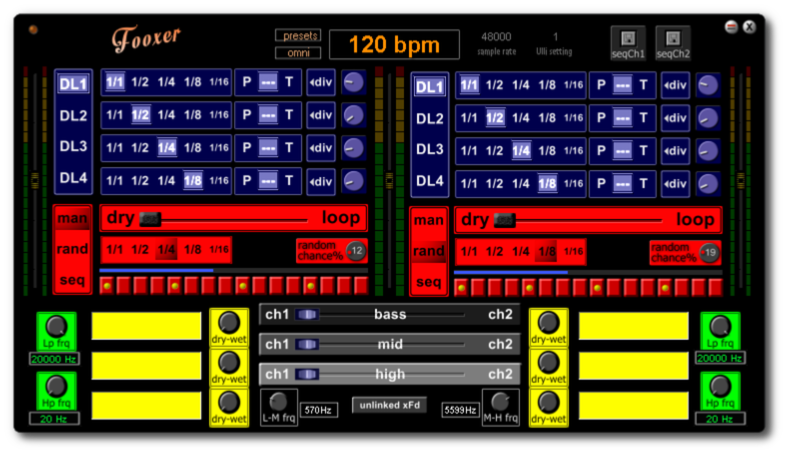Viewport: 799px width, 466px height.
Task: Click the left channel Lp frq knob
Action: click(56, 325)
